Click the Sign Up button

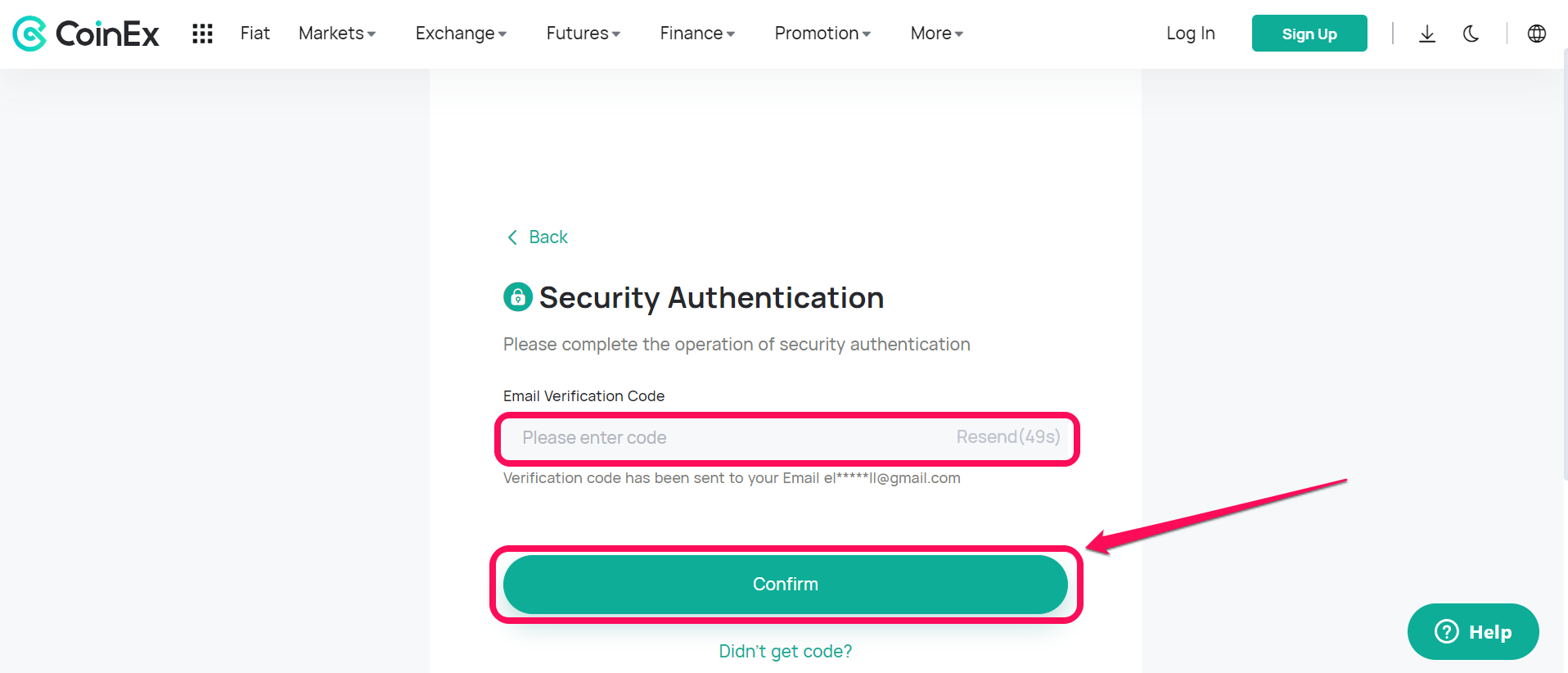1309,34
